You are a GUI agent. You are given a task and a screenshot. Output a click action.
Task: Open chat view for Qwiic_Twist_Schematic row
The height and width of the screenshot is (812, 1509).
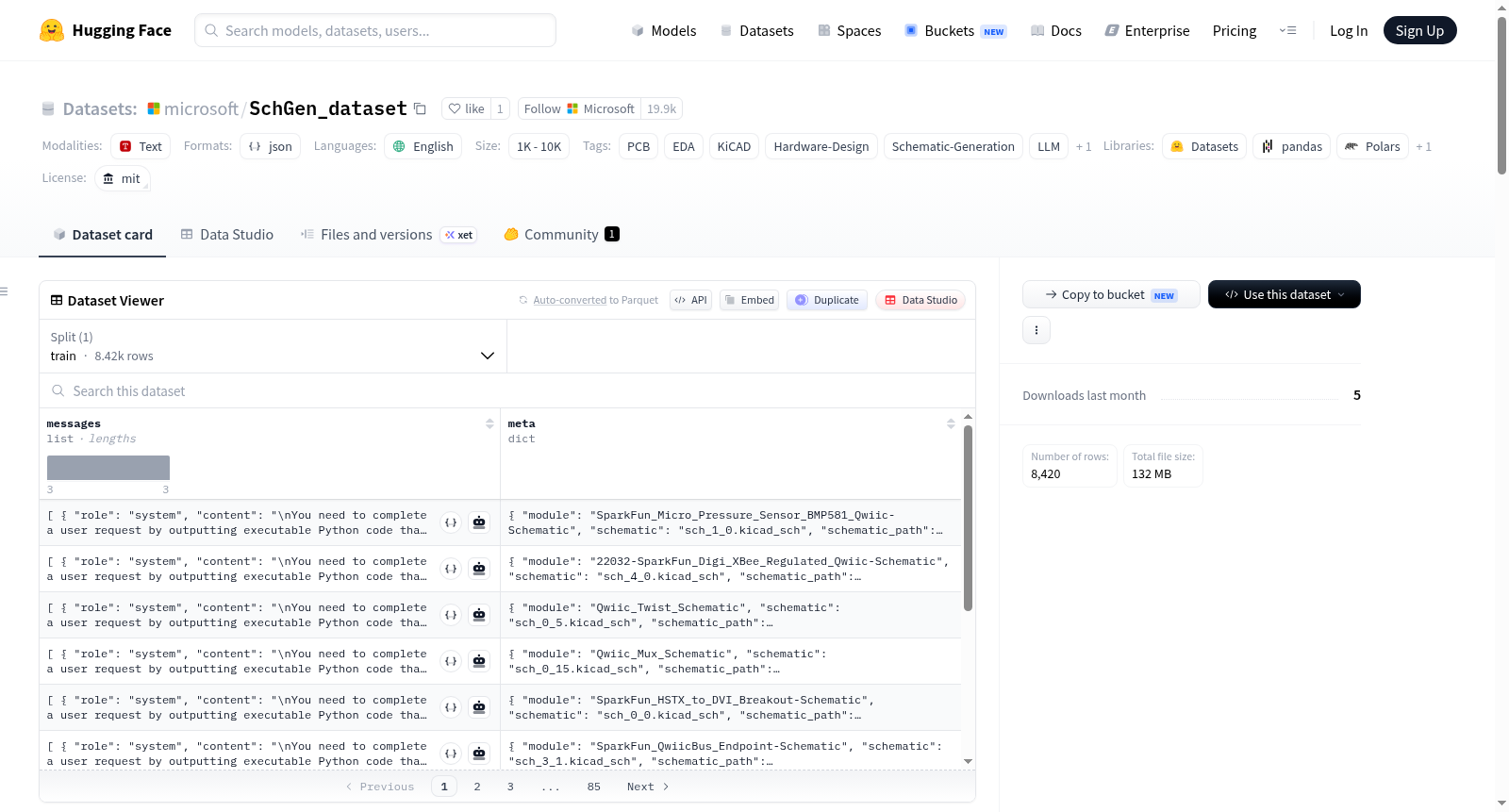point(479,615)
